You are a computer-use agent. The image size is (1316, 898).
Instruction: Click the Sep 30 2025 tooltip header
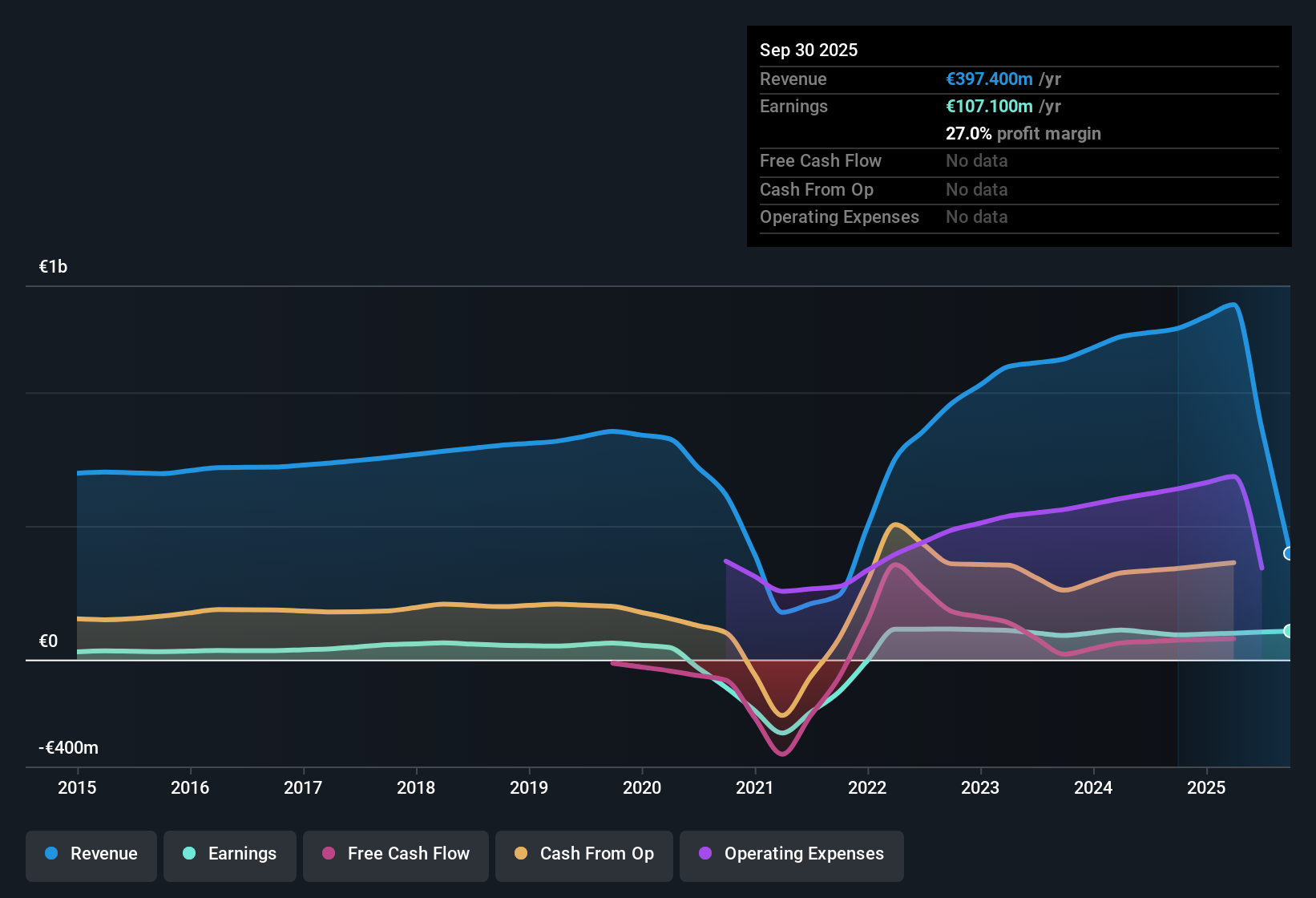[809, 50]
